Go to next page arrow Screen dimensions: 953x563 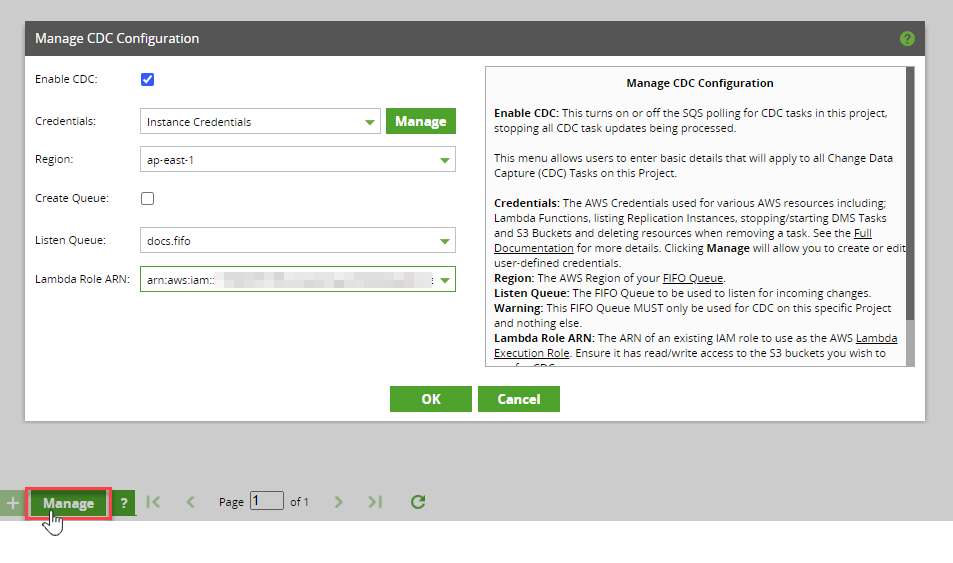click(x=339, y=502)
